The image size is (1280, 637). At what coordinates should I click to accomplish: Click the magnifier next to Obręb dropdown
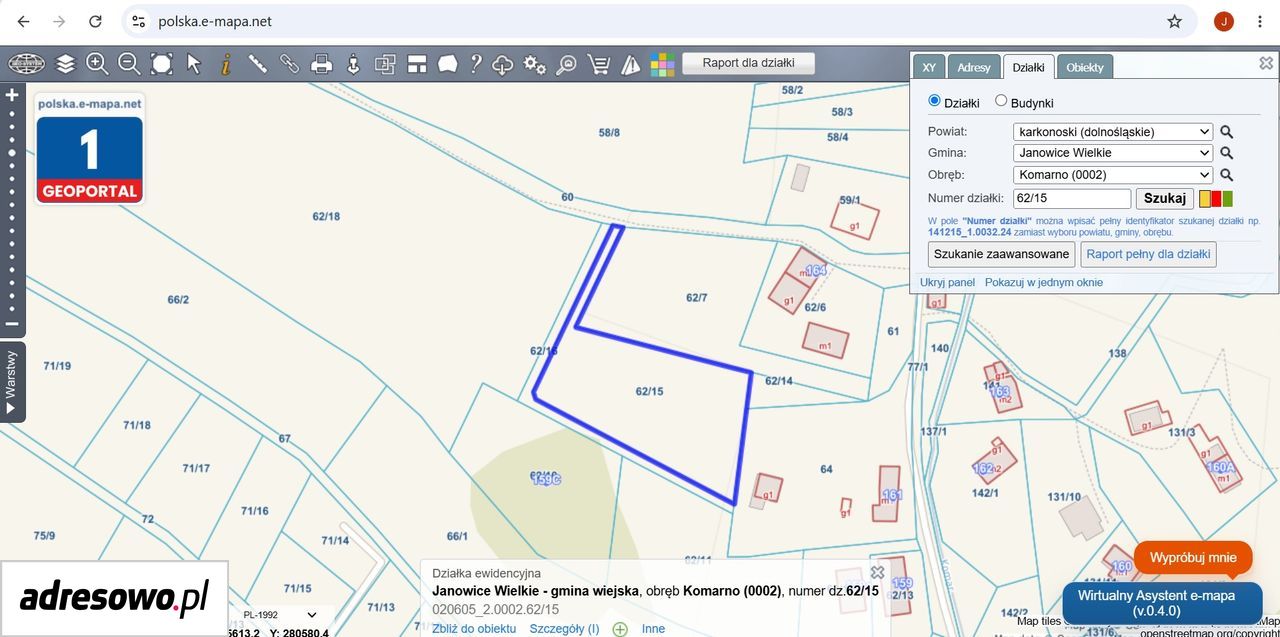click(x=1227, y=175)
